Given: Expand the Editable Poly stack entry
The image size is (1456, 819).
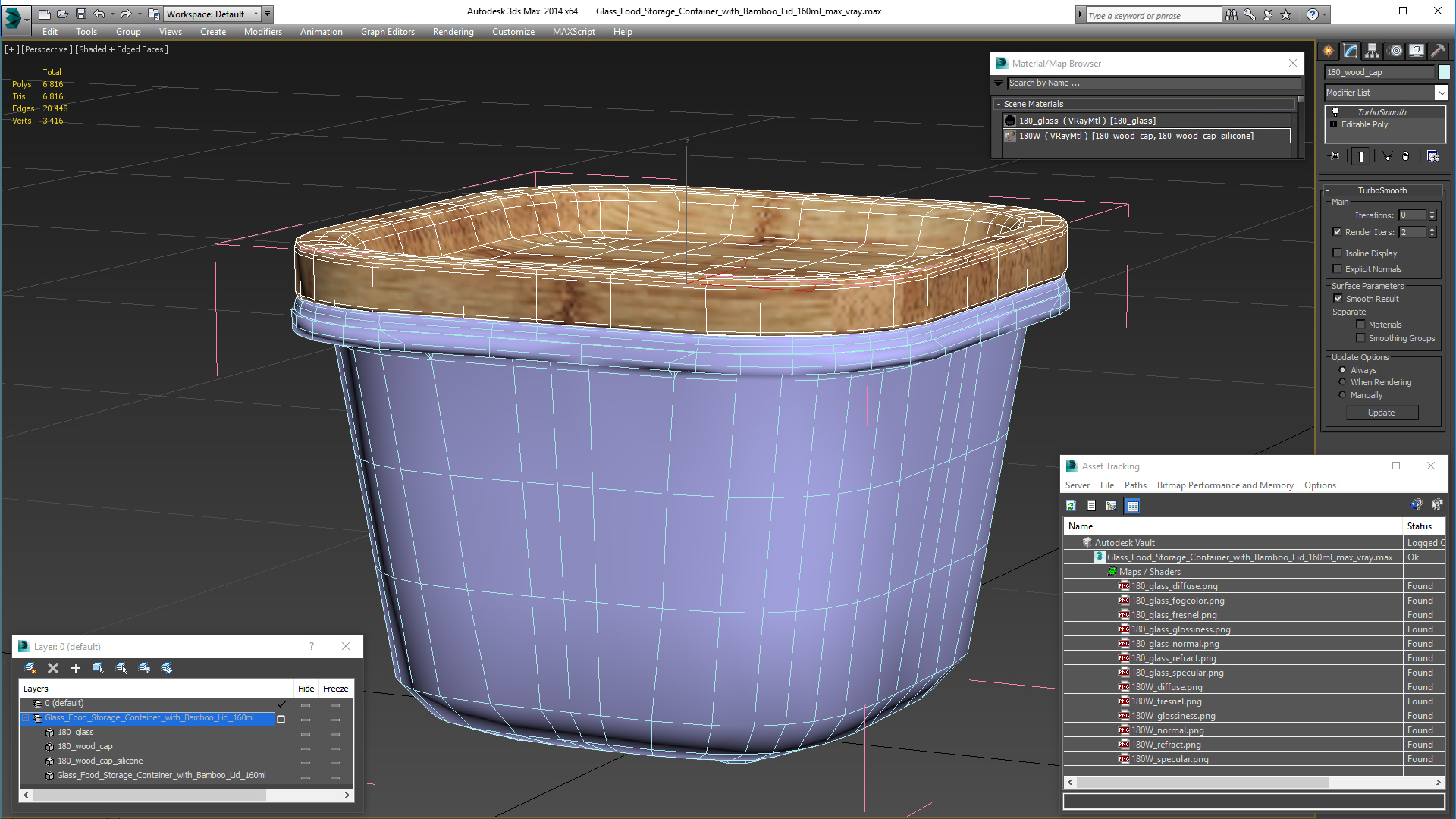Looking at the screenshot, I should 1334,124.
